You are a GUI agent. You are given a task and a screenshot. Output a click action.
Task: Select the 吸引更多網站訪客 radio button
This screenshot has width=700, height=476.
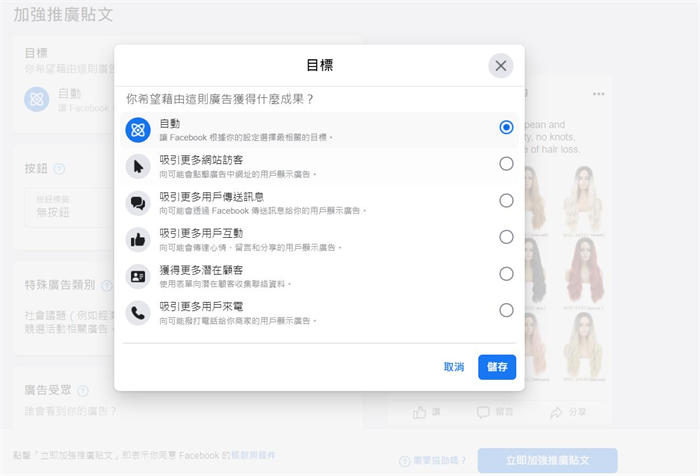[506, 164]
